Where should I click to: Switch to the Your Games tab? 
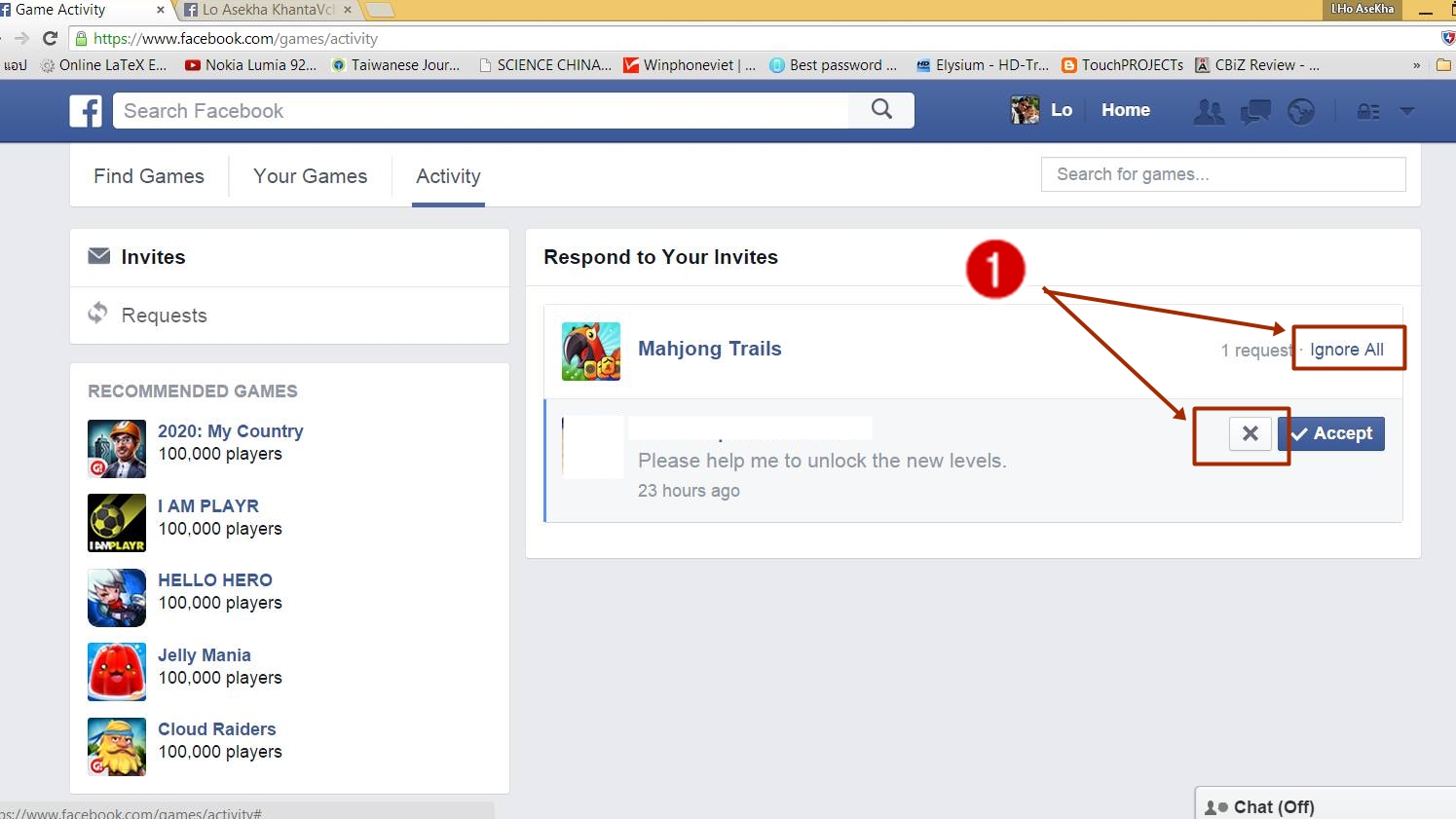[311, 176]
